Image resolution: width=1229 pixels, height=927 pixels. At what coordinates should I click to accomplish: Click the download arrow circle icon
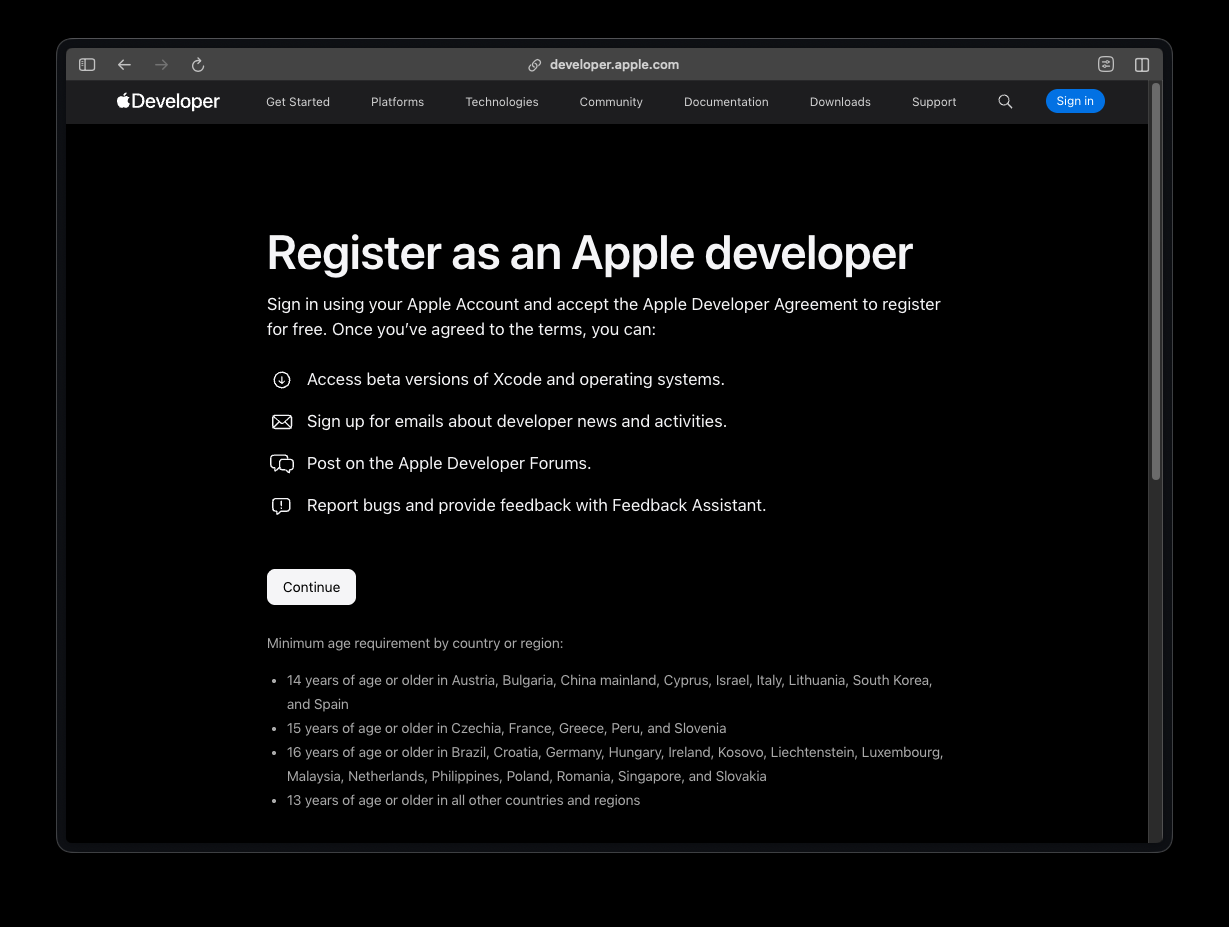tap(282, 380)
